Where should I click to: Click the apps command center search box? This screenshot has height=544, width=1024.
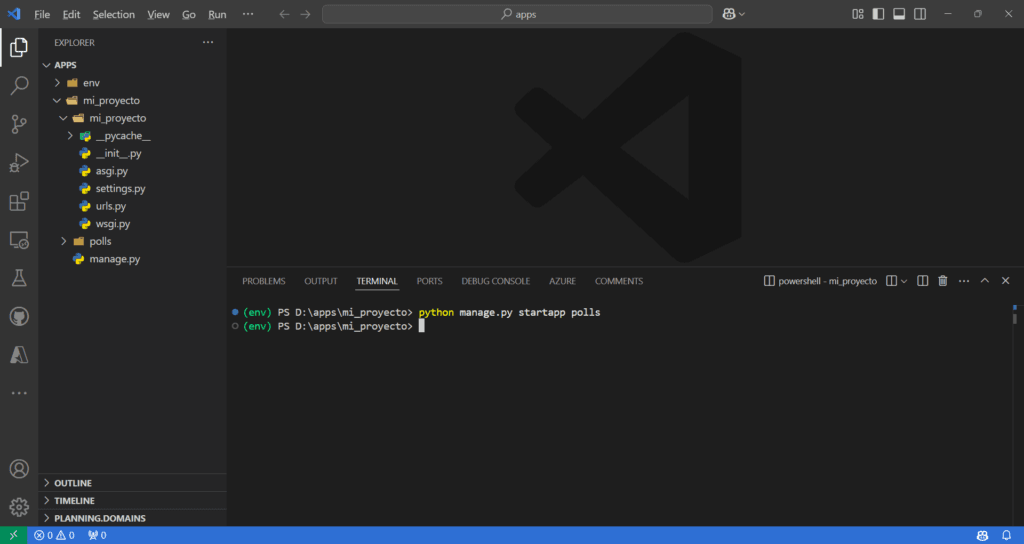point(517,14)
